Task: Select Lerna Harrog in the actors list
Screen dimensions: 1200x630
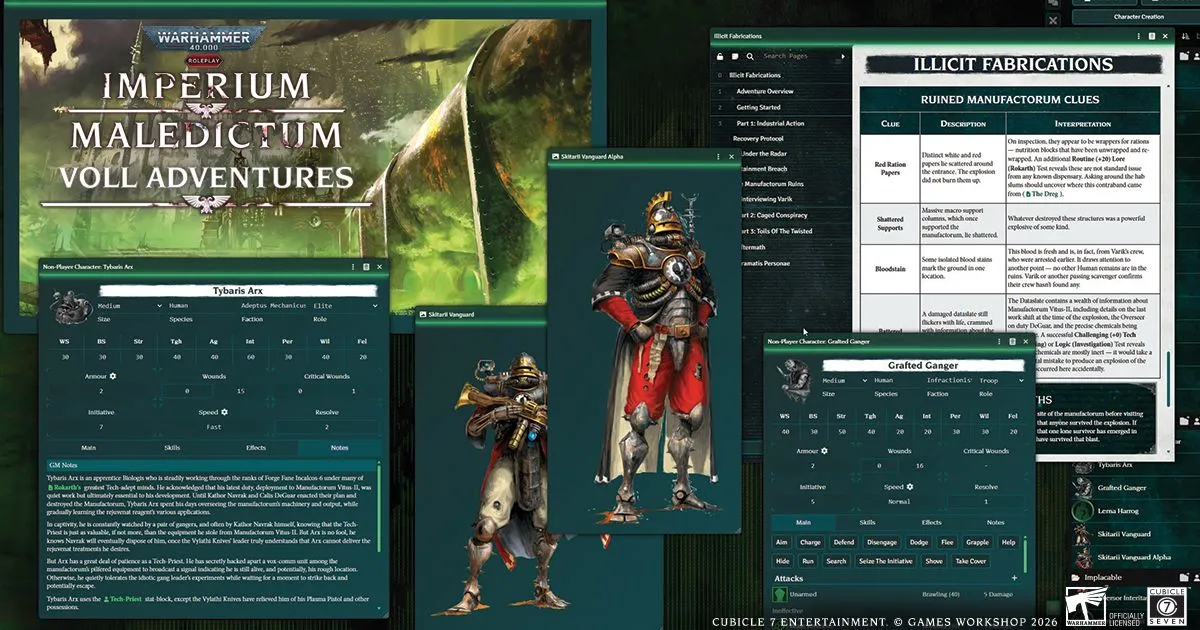Action: (1118, 511)
